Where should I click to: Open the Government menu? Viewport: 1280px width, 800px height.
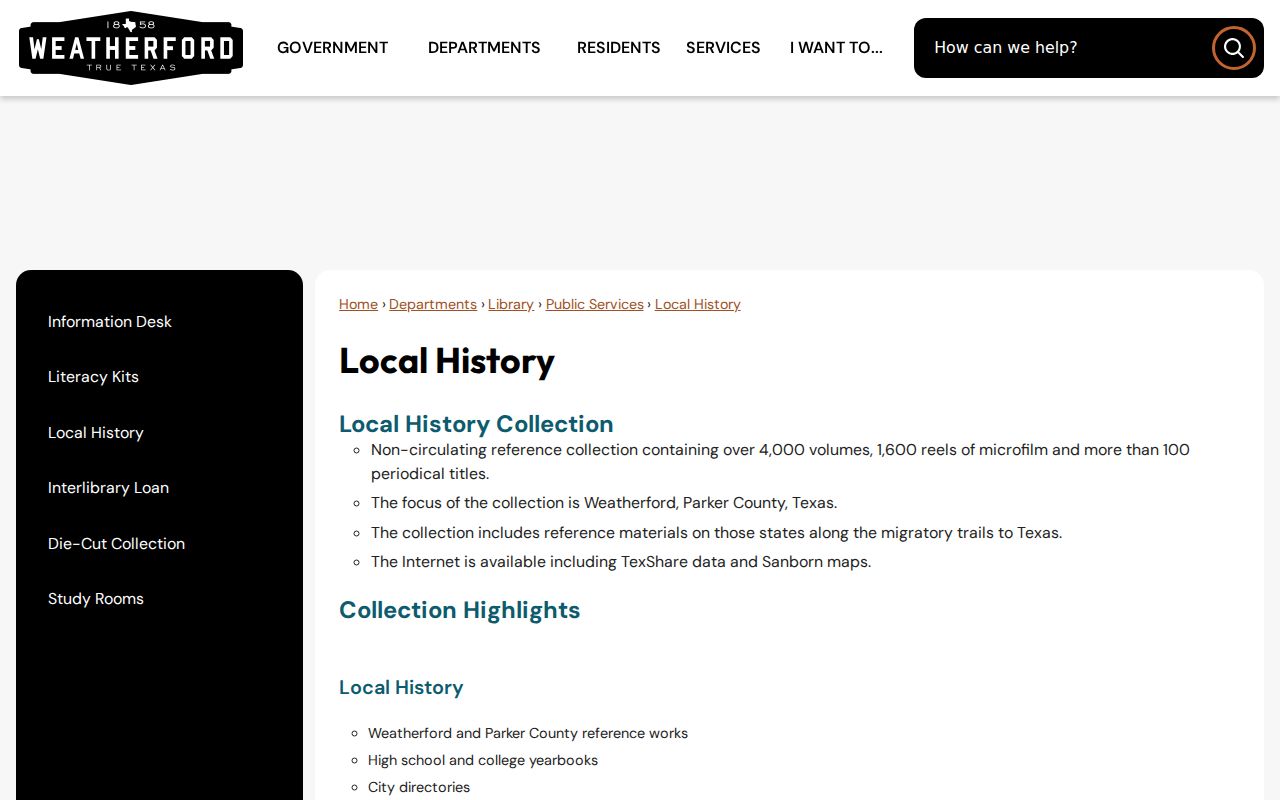(332, 48)
